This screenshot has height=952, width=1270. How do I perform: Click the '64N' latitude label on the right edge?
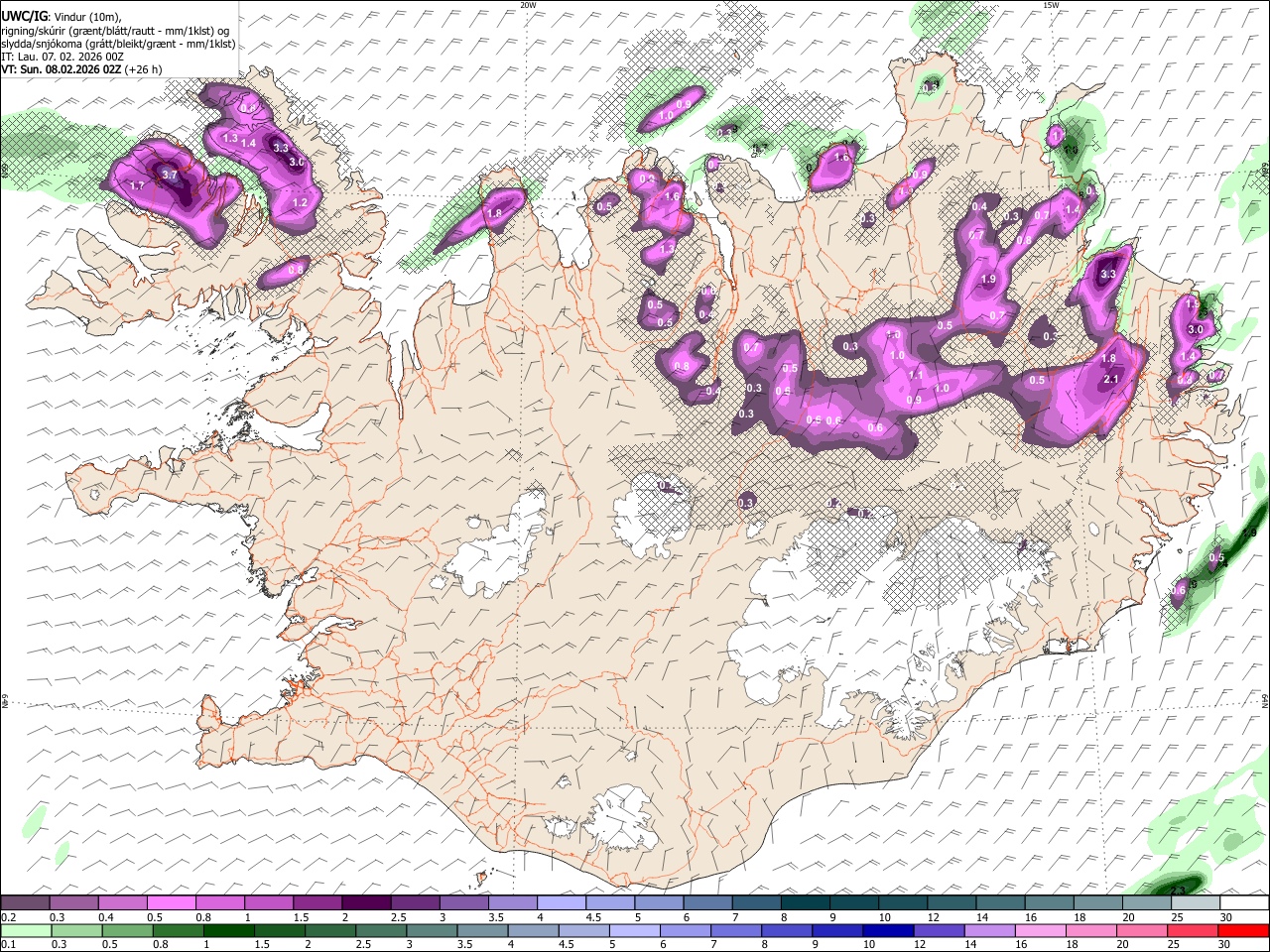click(x=1265, y=700)
